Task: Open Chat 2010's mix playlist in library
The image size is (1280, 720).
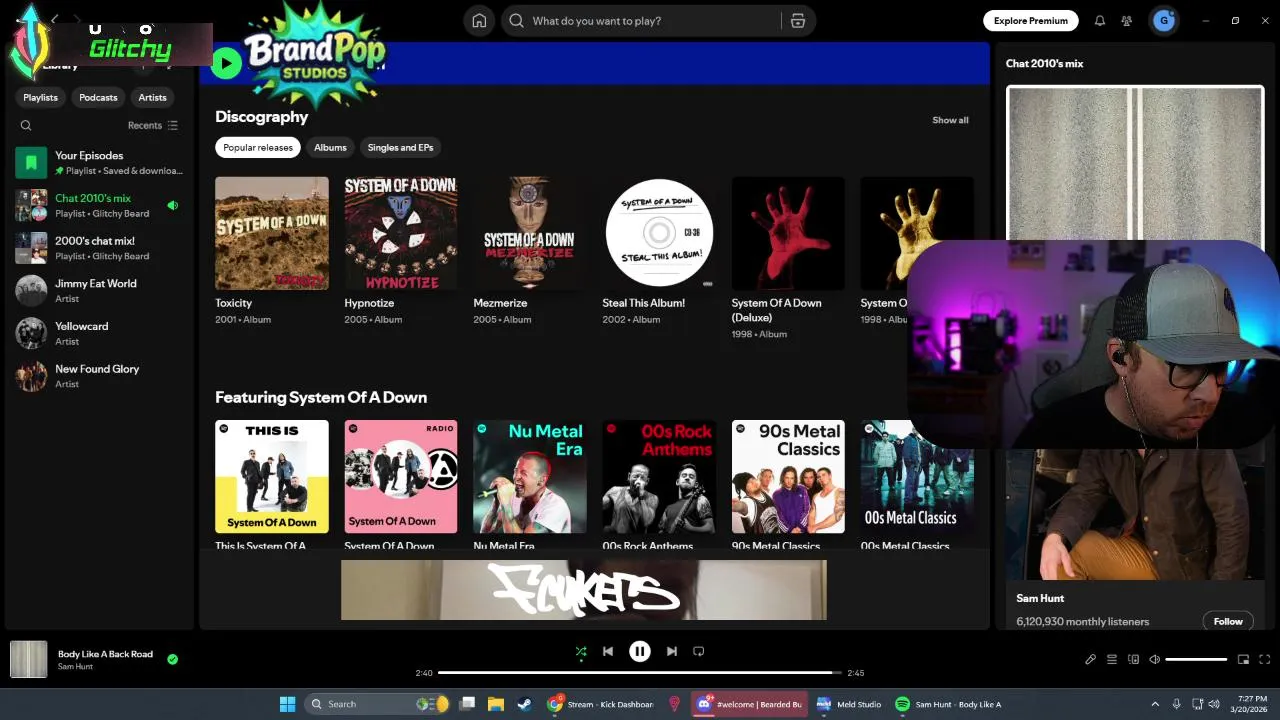Action: tap(98, 205)
